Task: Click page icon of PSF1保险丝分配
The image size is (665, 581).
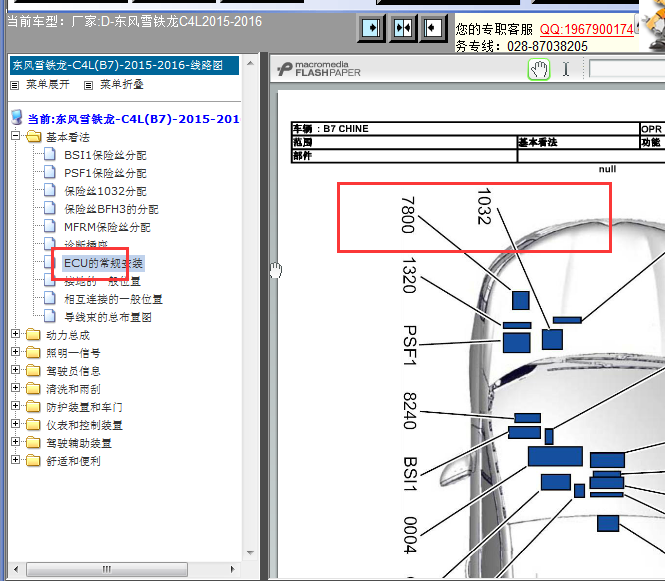Action: coord(50,172)
